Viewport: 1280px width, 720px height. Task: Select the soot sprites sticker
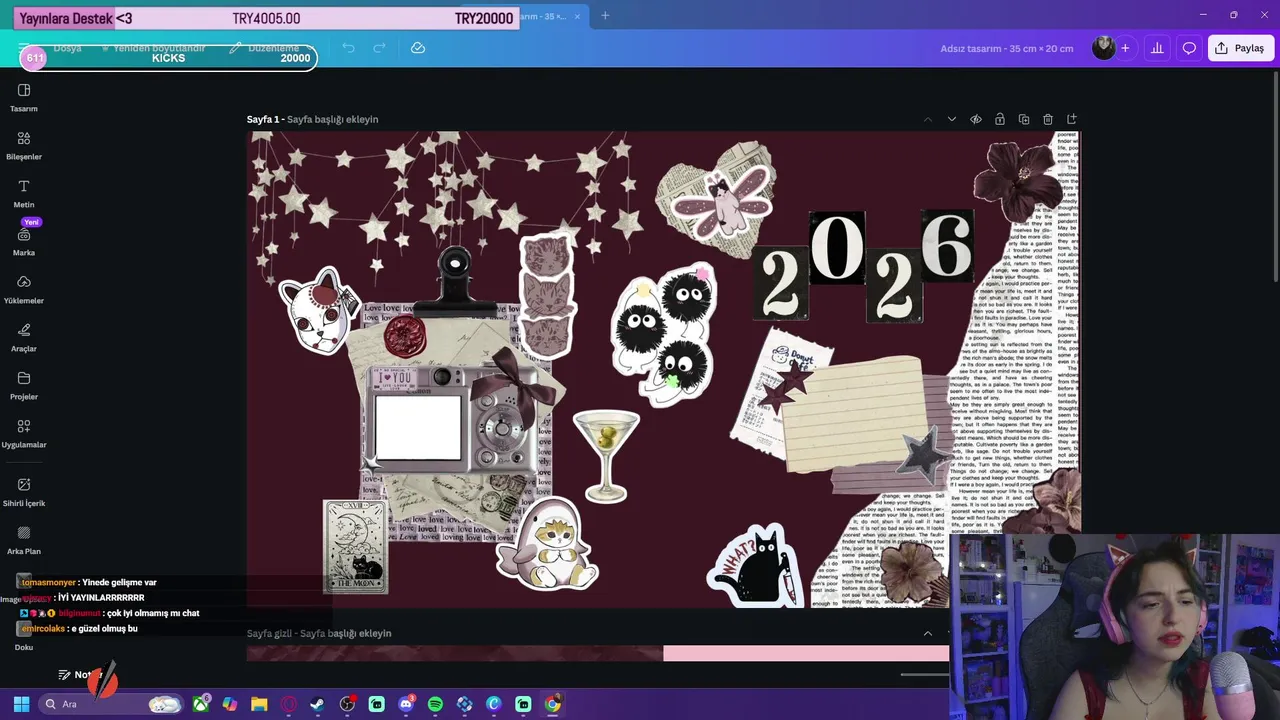click(664, 334)
